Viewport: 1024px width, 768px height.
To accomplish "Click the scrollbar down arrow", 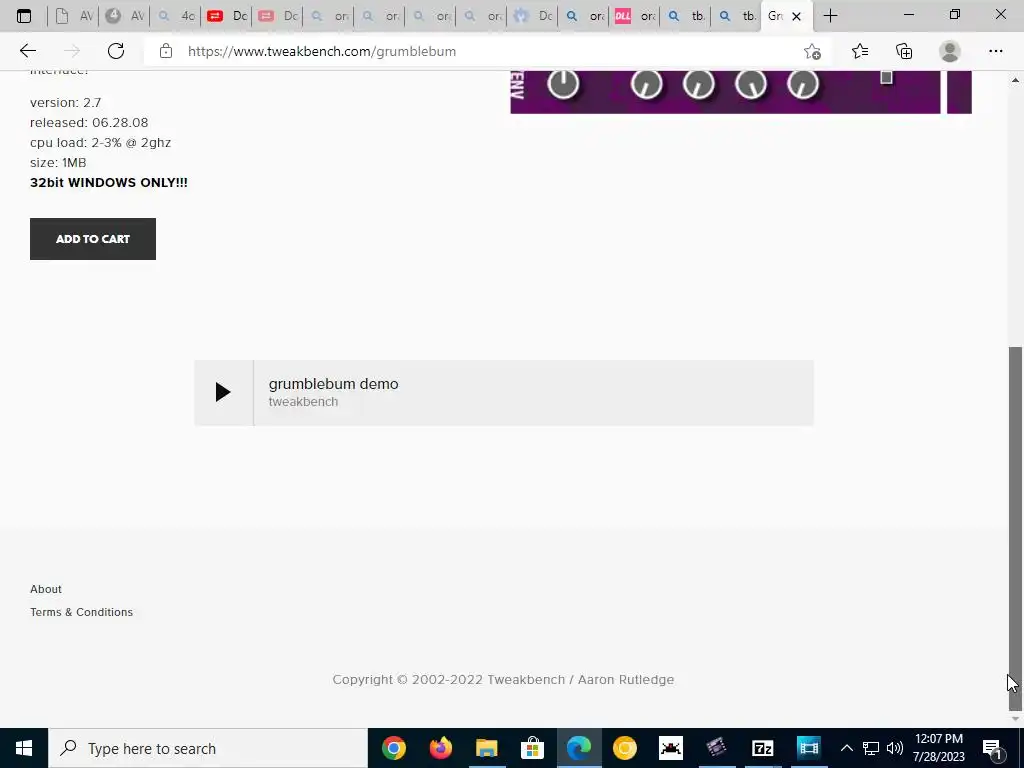I will point(1015,719).
